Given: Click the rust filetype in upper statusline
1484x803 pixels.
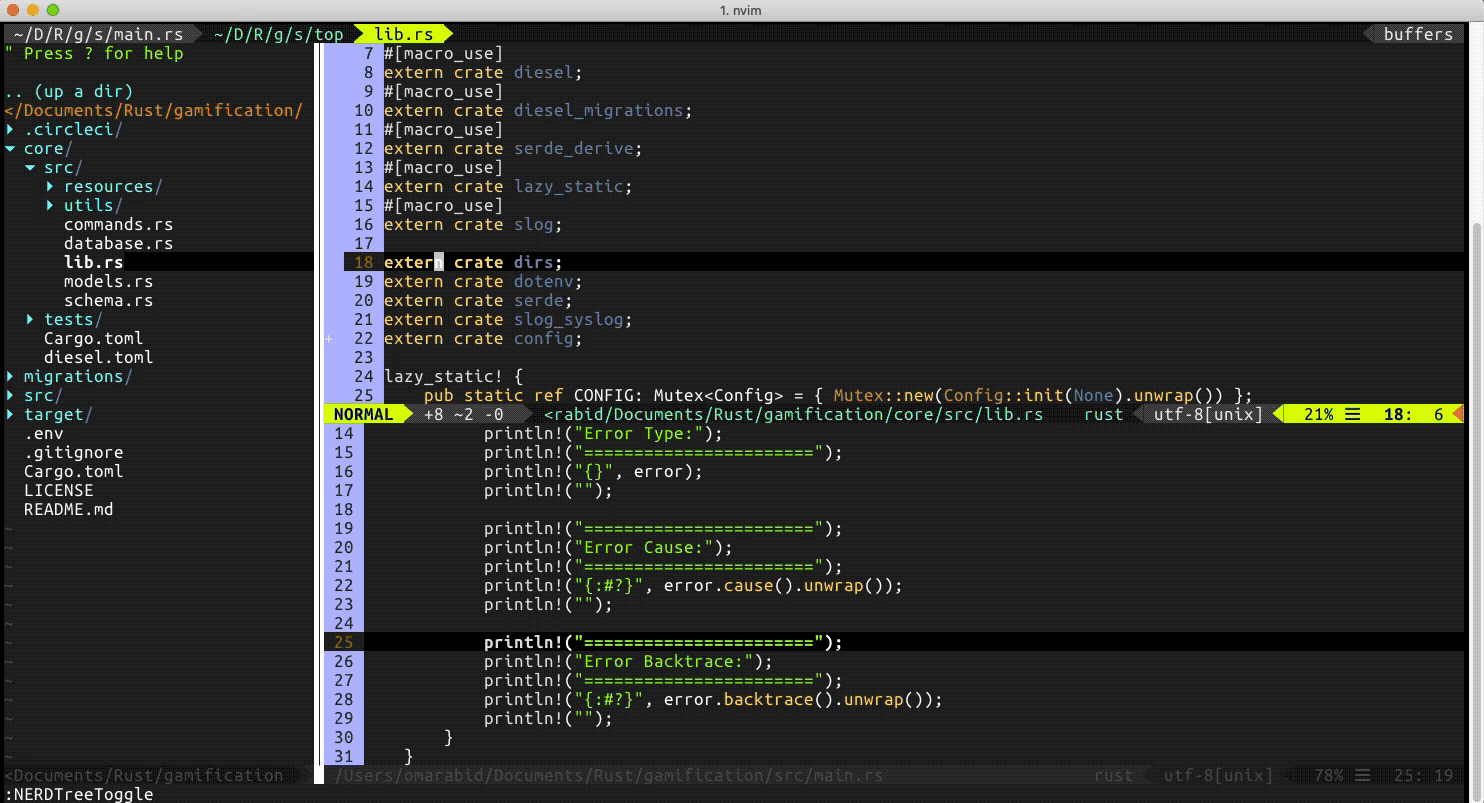Looking at the screenshot, I should click(1103, 414).
